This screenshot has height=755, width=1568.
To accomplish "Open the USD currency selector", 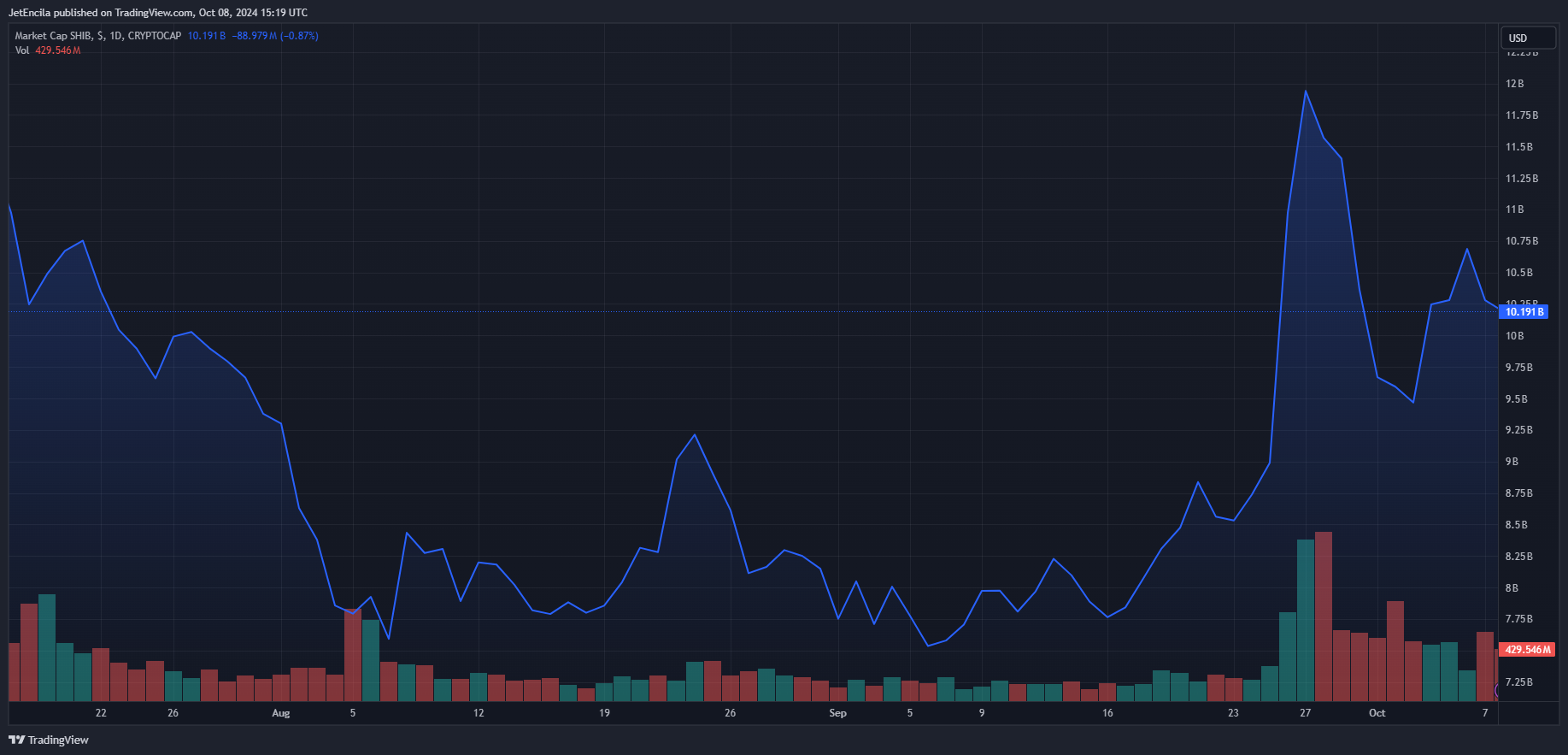I will point(1527,38).
